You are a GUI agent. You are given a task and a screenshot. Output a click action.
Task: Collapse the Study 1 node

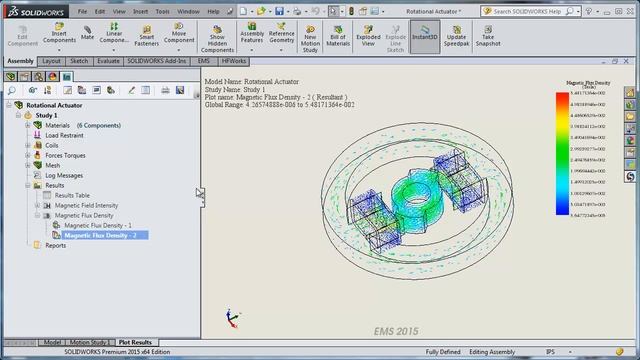[18, 115]
